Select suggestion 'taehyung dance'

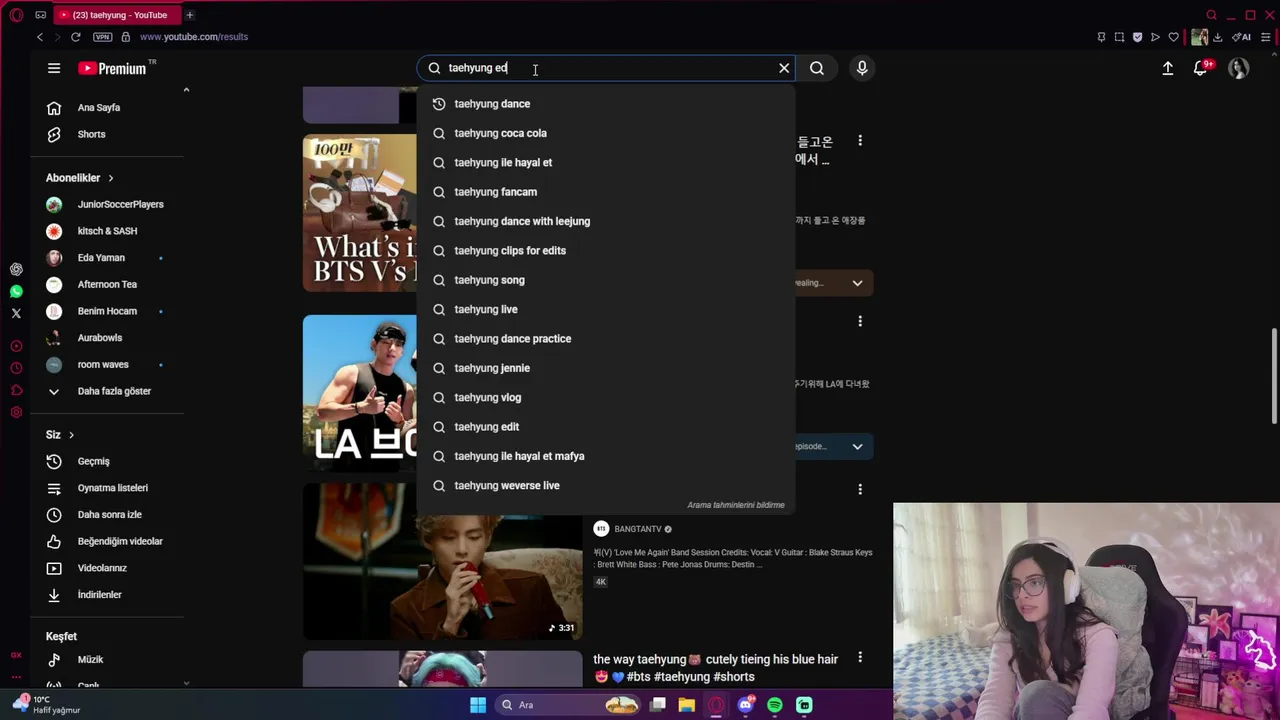coord(606,104)
